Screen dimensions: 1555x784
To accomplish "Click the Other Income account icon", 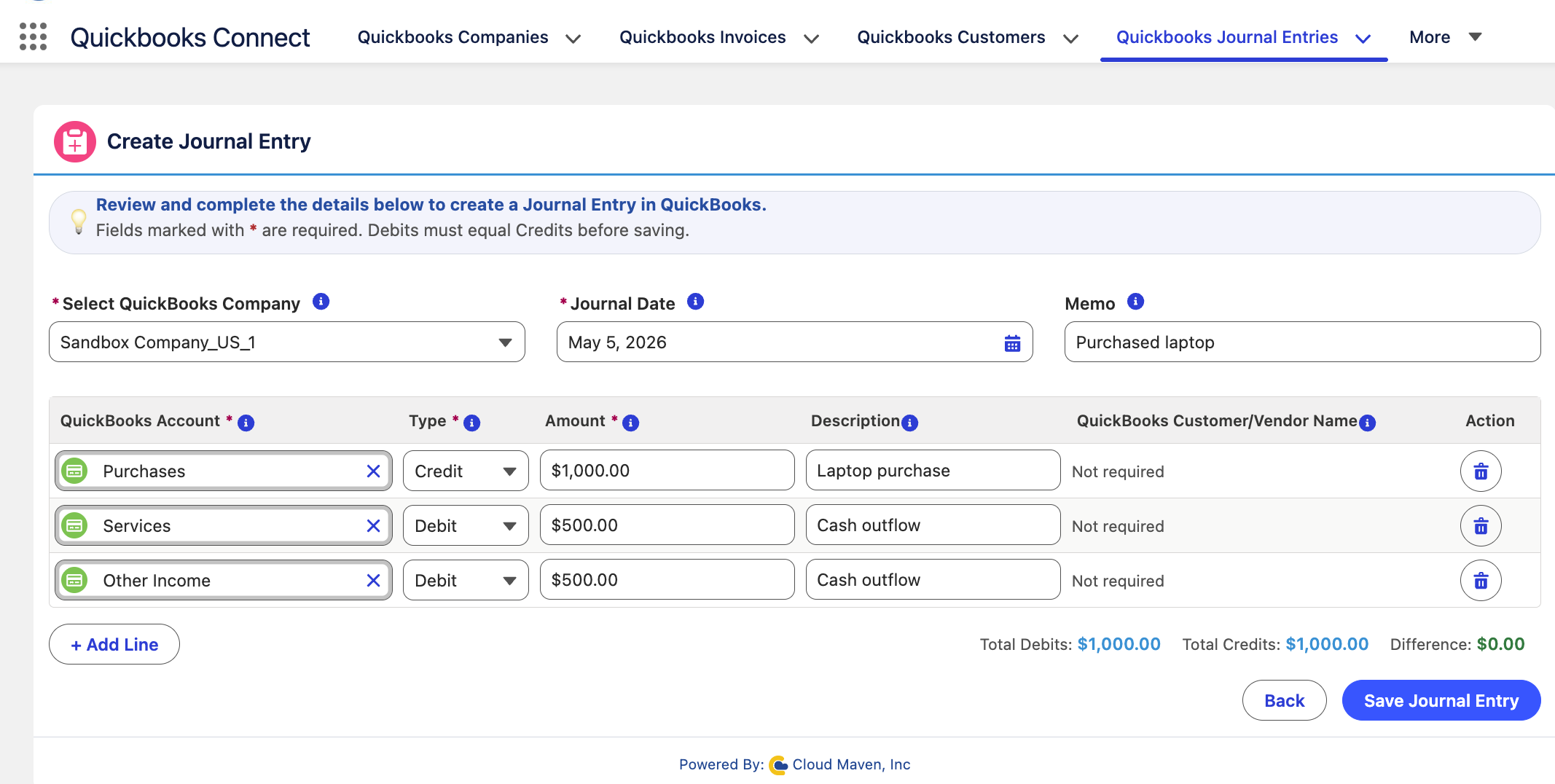I will click(x=74, y=580).
